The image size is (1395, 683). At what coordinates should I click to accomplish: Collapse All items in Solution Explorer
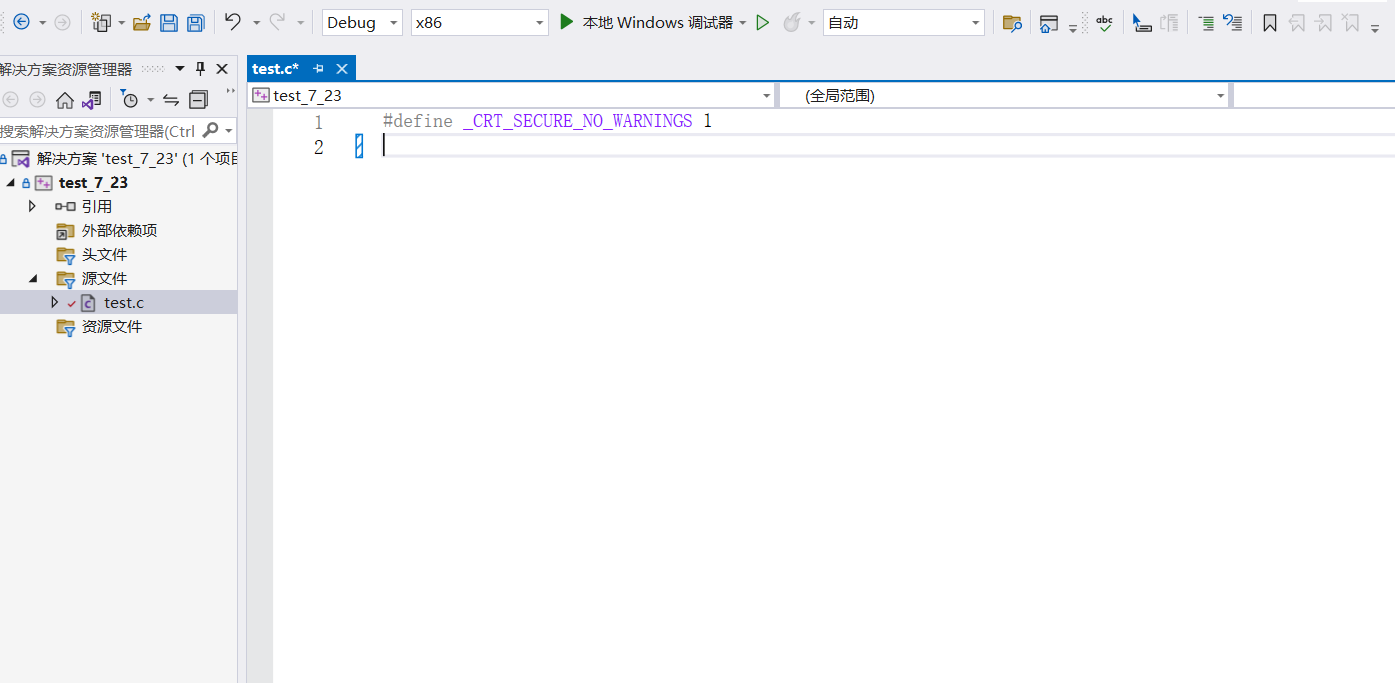[x=198, y=99]
